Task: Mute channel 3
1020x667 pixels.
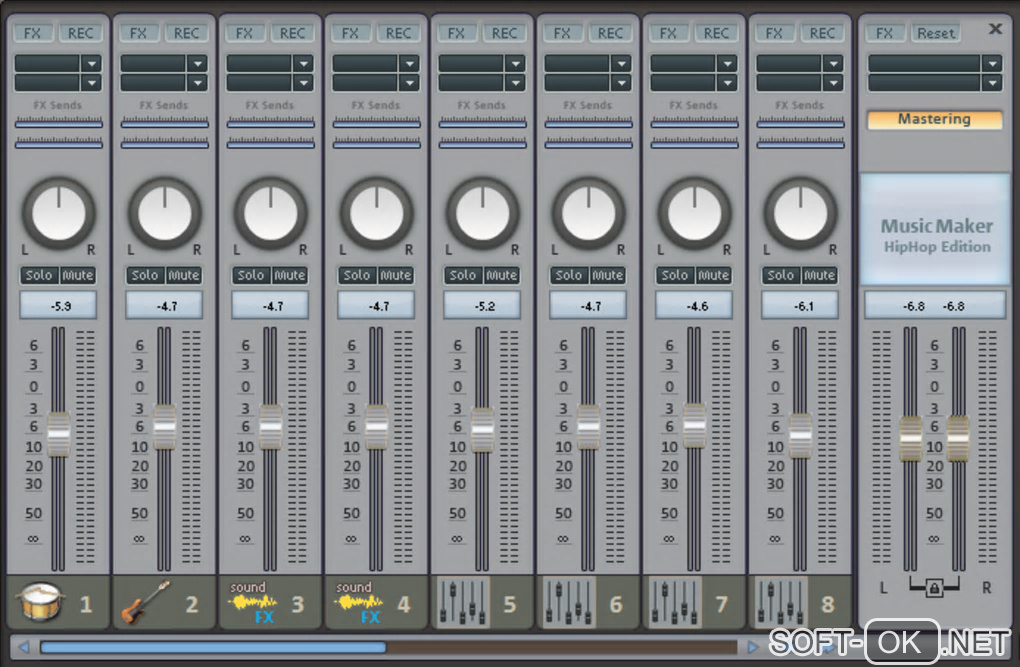Action: 290,275
